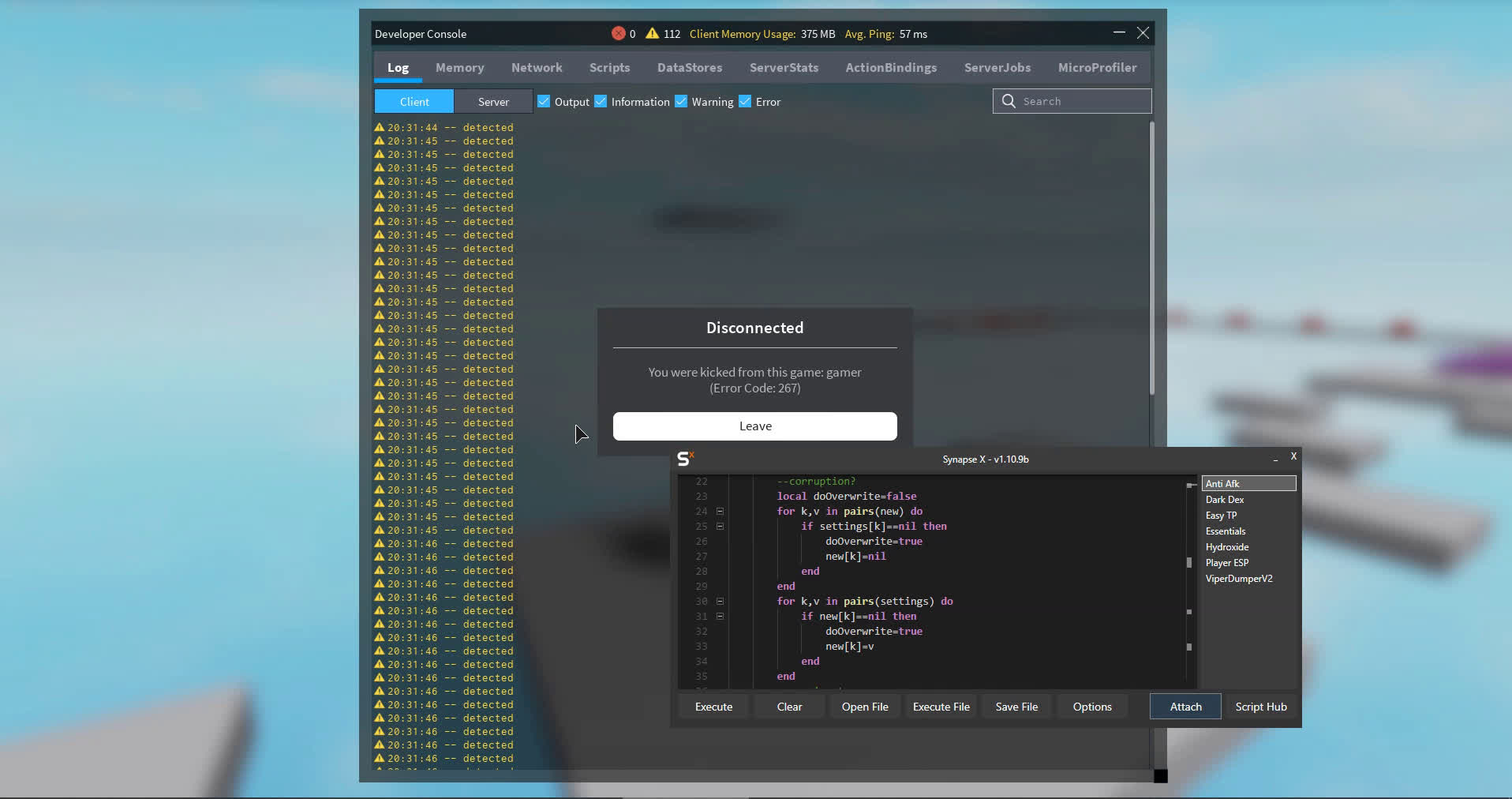Viewport: 1512px width, 799px height.
Task: Switch to the Log tab
Action: (x=398, y=68)
